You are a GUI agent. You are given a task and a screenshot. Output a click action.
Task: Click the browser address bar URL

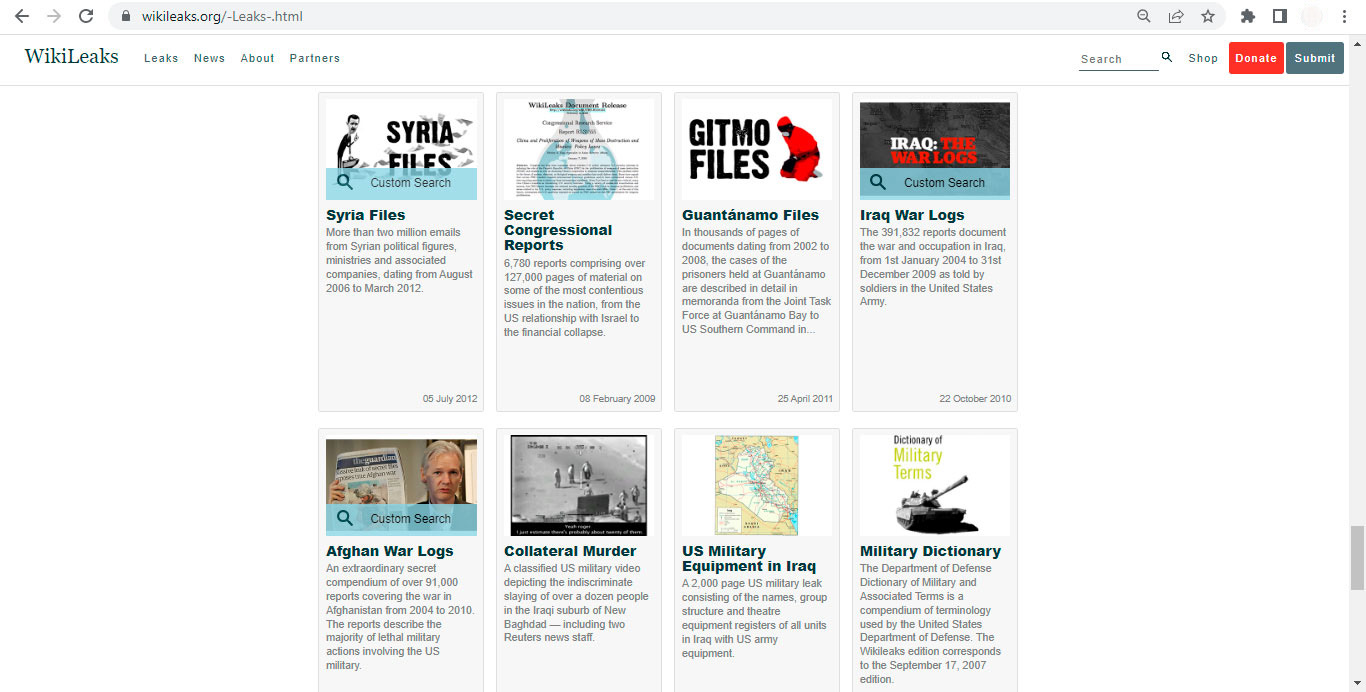[221, 16]
